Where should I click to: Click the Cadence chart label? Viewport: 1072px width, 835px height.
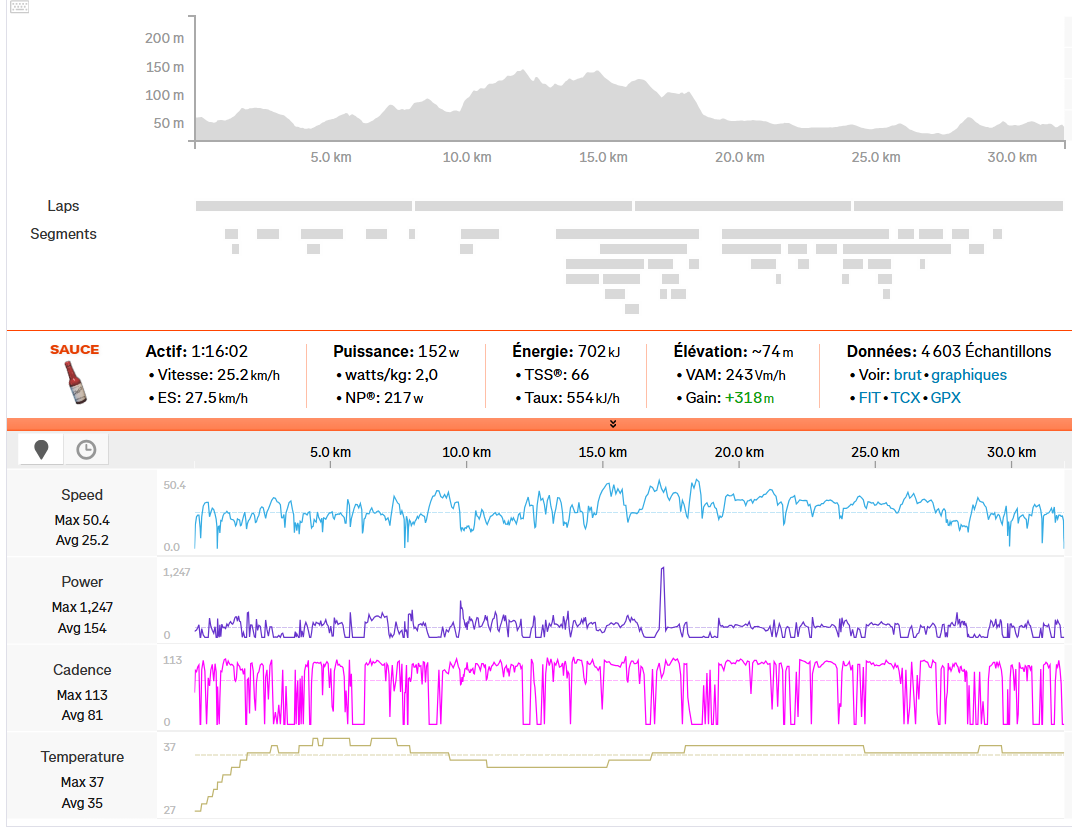(x=82, y=670)
